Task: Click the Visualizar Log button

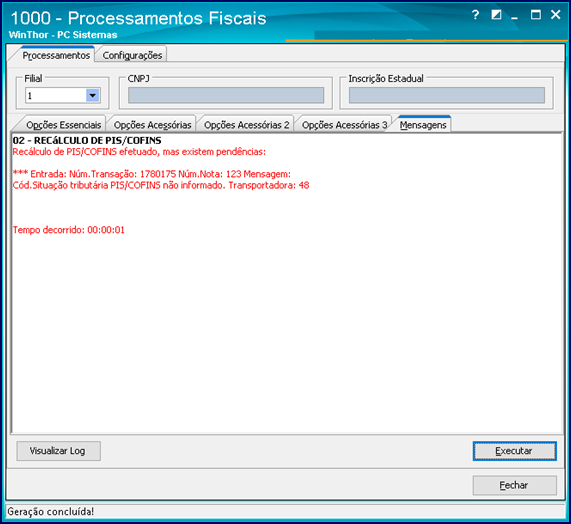Action: pyautogui.click(x=58, y=451)
